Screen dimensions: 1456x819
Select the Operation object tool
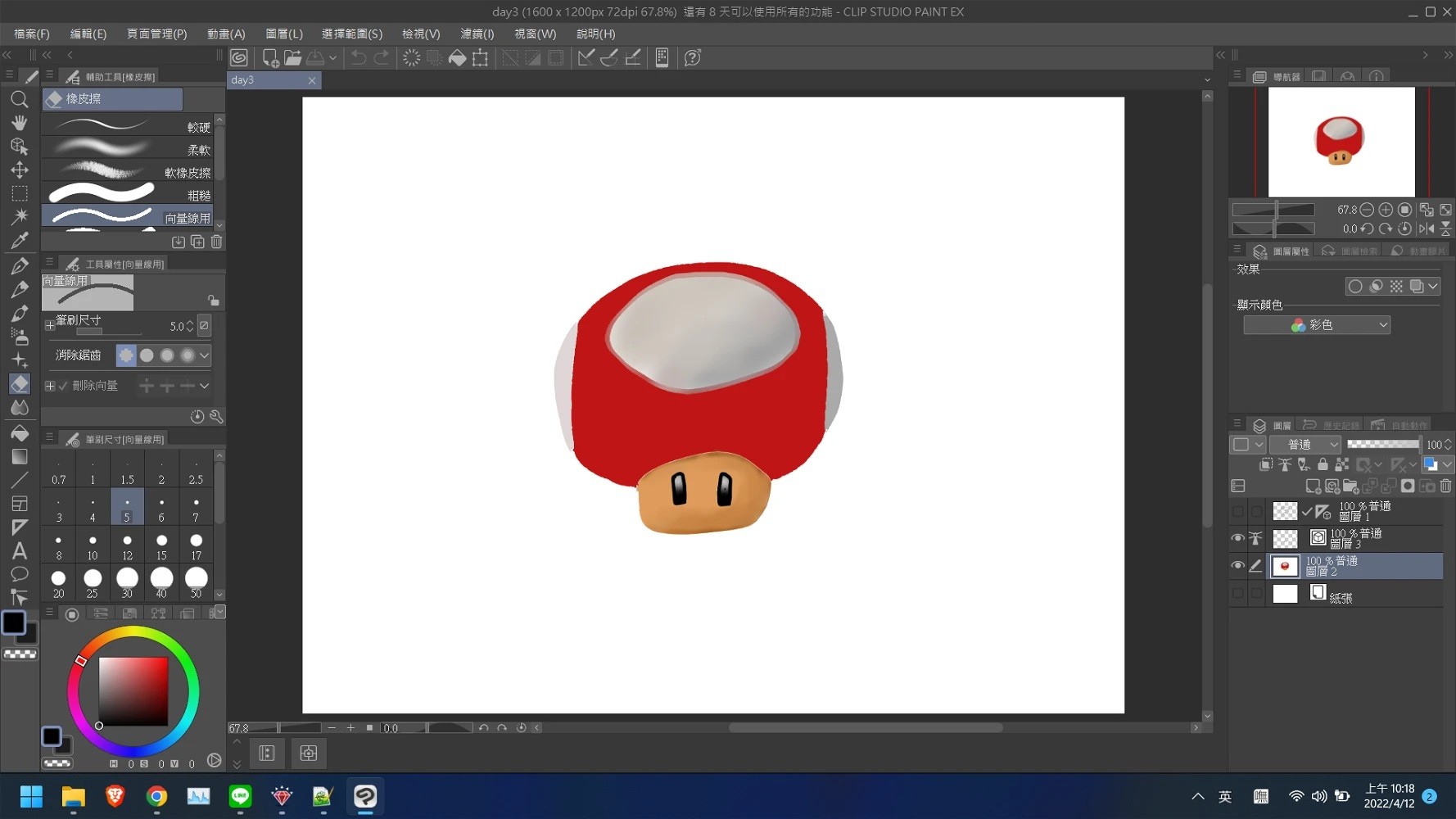(x=20, y=146)
